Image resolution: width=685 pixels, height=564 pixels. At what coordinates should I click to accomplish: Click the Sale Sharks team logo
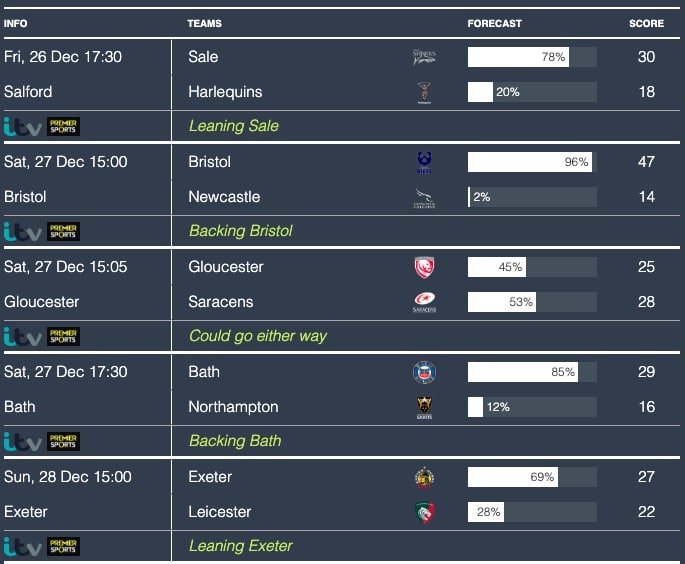click(x=424, y=57)
